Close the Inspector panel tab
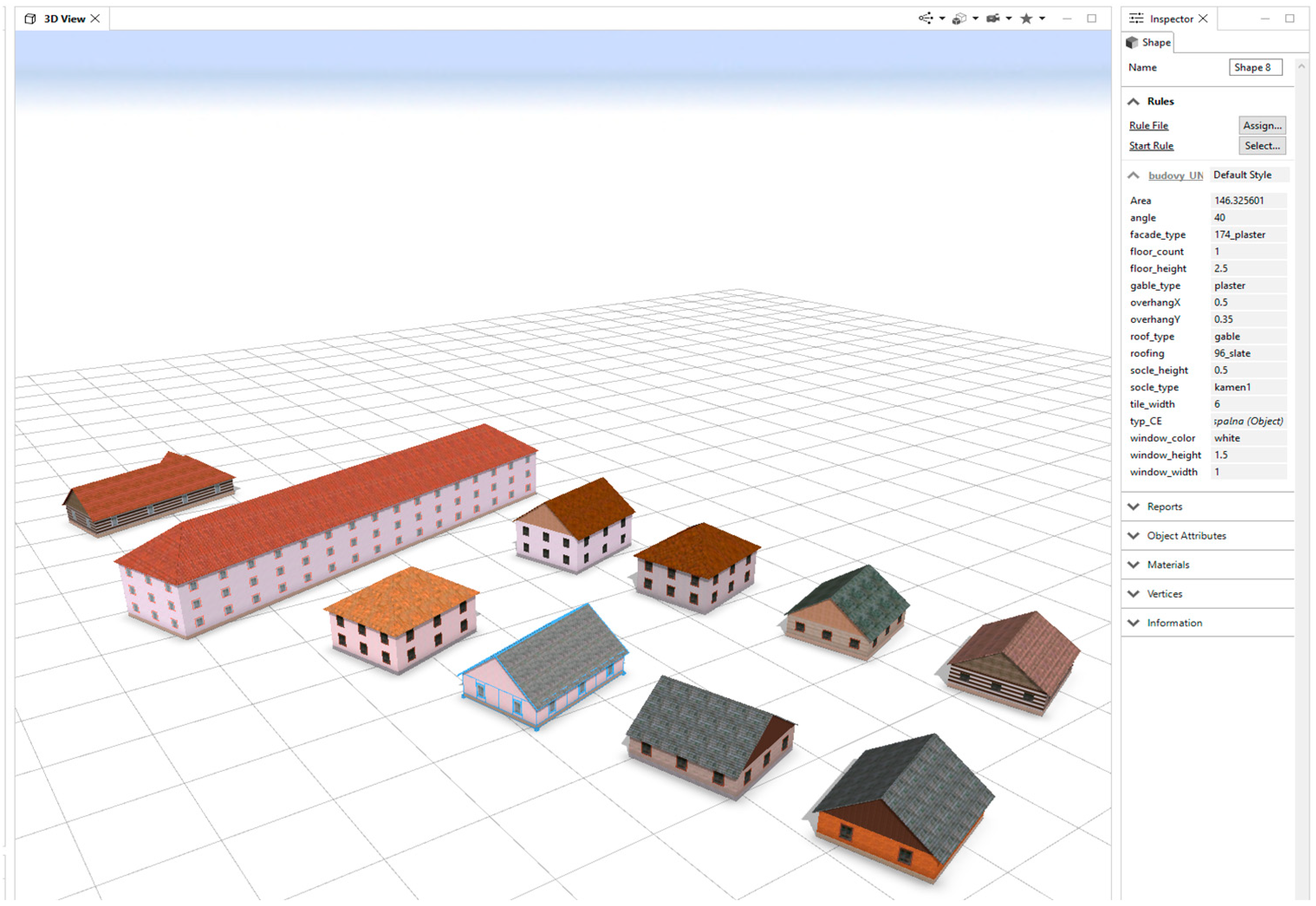This screenshot has height=906, width=1316. pyautogui.click(x=1203, y=19)
